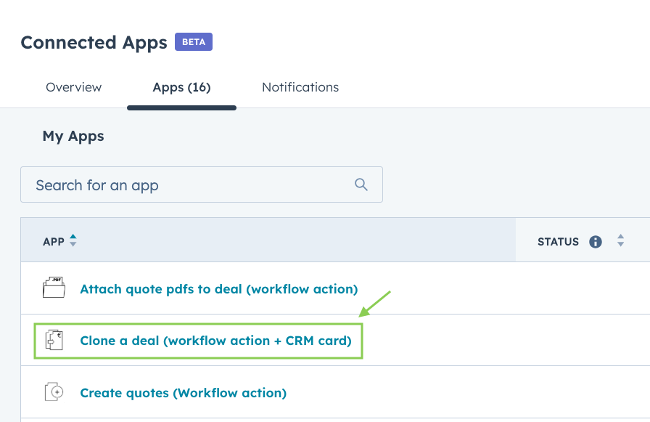Sort apps using APP column arrow
Viewport: 650px width, 422px height.
pos(73,241)
